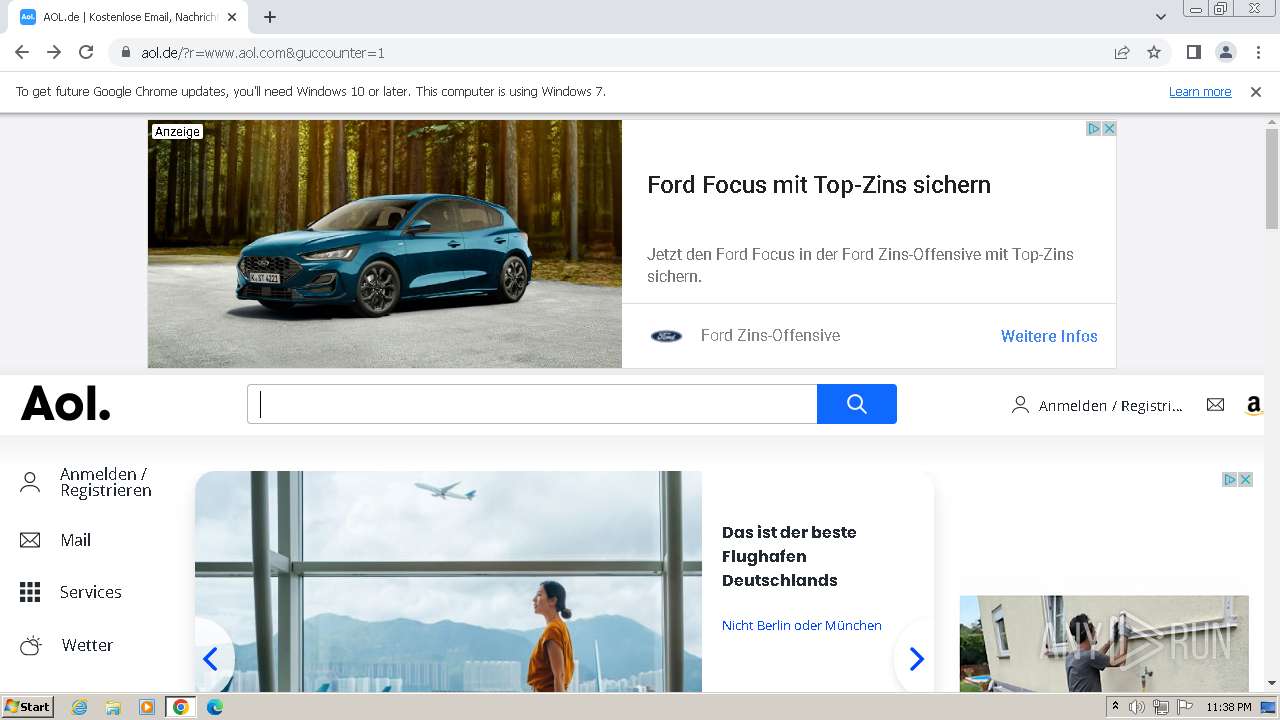The width and height of the screenshot is (1280, 720).
Task: Open Windows Media Player from the taskbar
Action: coord(147,707)
